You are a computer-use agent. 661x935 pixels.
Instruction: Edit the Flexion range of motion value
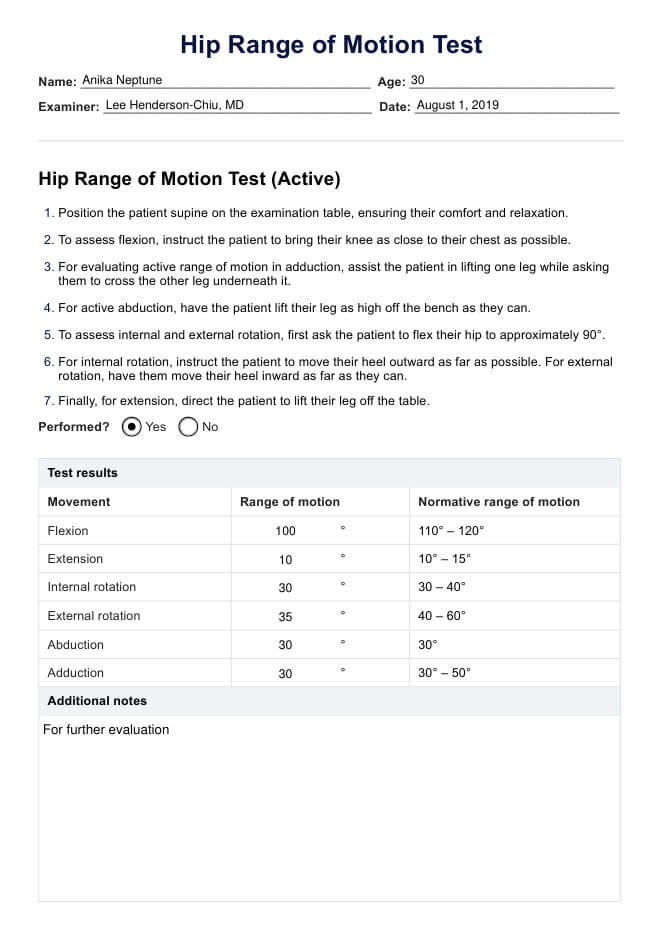pos(286,531)
